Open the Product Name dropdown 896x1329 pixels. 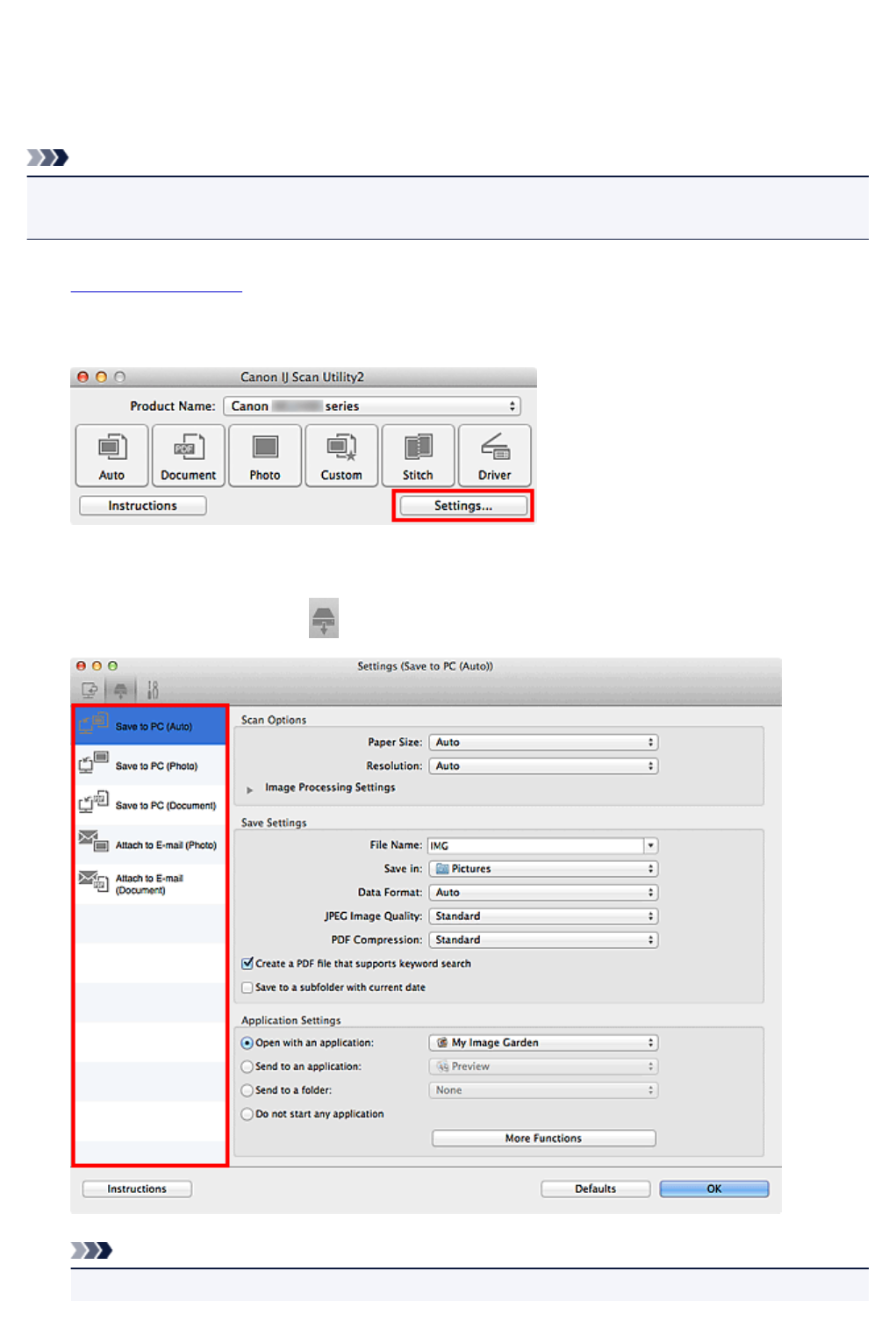372,406
